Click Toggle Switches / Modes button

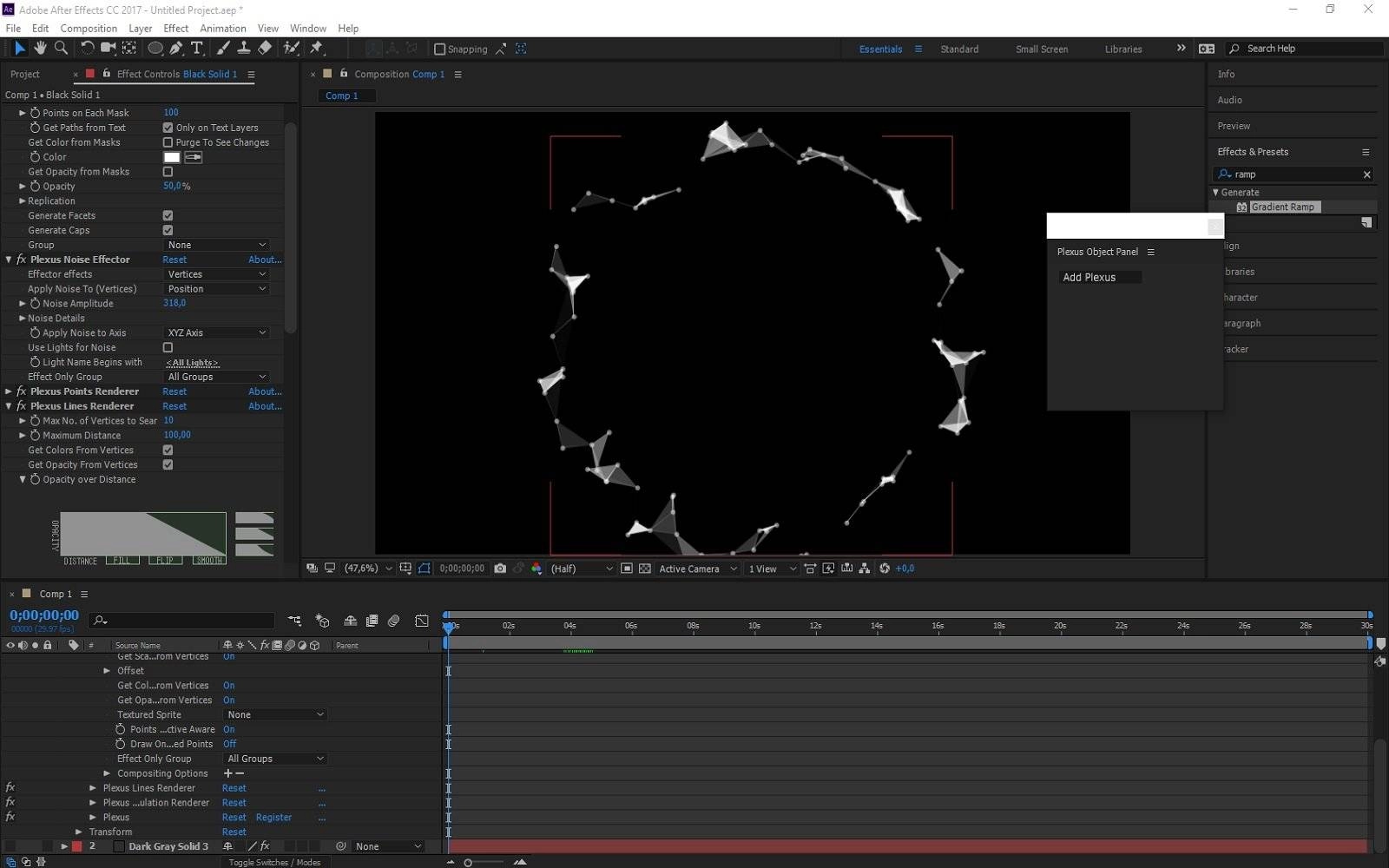coord(274,862)
